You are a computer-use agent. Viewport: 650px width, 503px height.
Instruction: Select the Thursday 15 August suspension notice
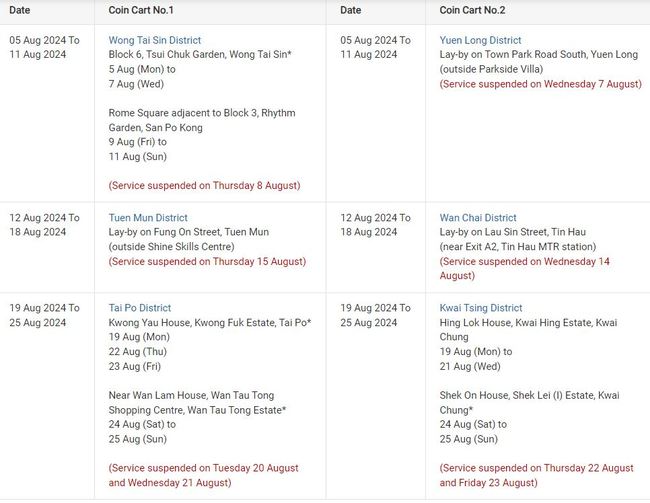tap(207, 261)
